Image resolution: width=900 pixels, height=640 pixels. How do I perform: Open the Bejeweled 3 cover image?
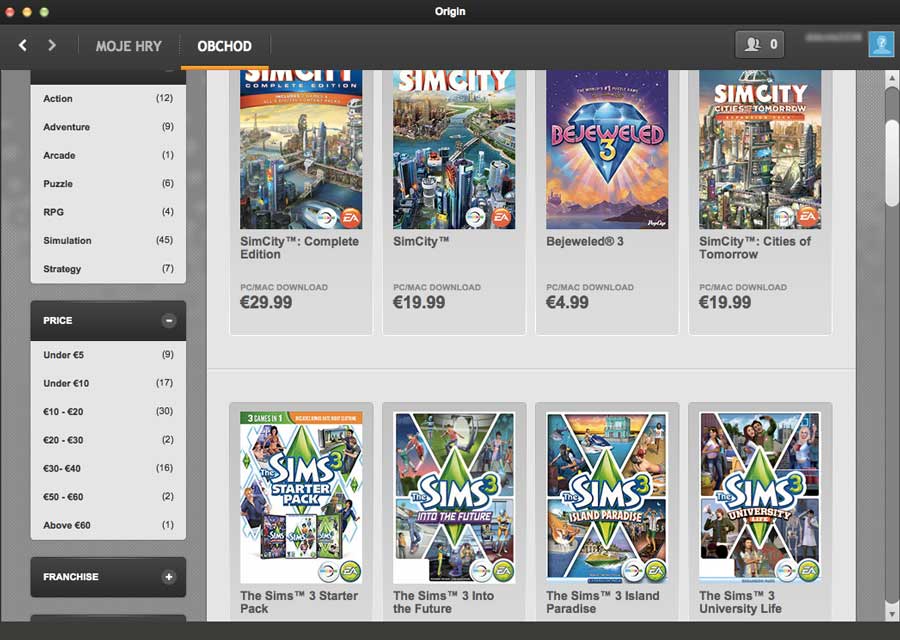pyautogui.click(x=607, y=150)
